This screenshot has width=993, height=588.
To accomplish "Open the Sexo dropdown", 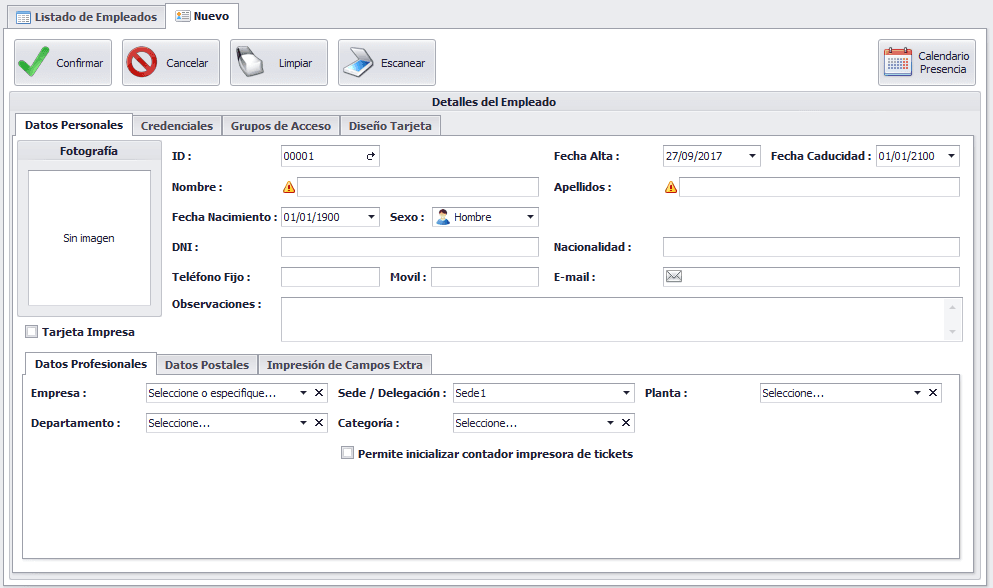I will click(530, 217).
